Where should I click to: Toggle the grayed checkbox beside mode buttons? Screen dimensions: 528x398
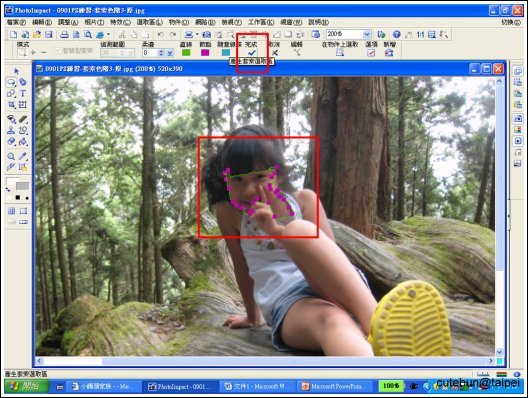tap(58, 51)
